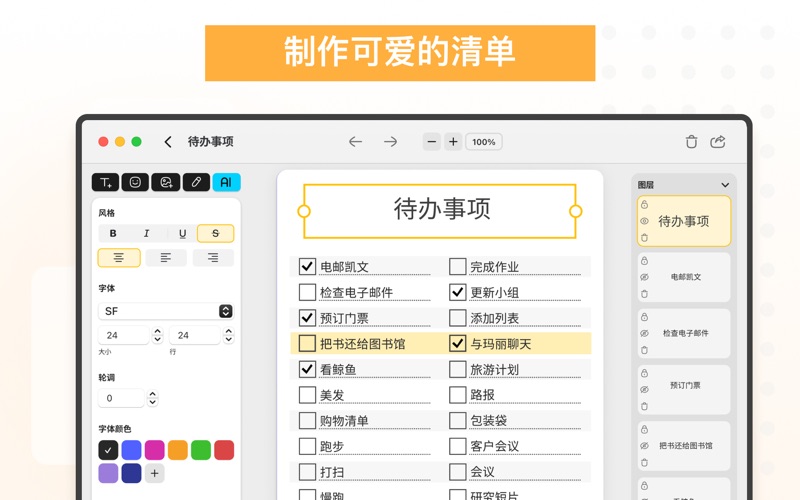Go back using the chevron button
This screenshot has height=500, width=800.
pos(168,142)
